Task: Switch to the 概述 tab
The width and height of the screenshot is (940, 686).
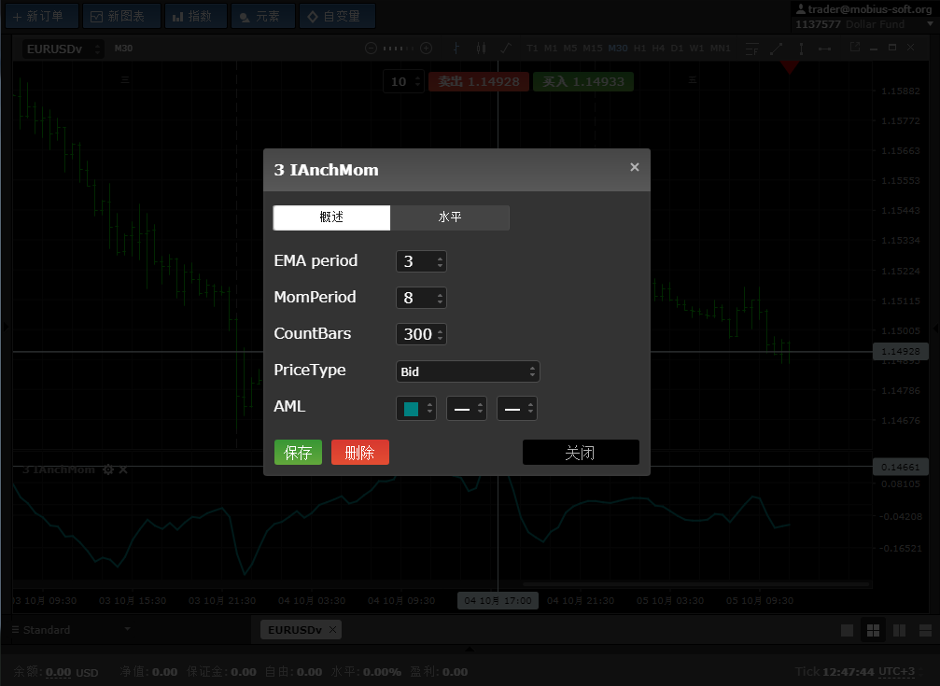Action: pos(332,218)
